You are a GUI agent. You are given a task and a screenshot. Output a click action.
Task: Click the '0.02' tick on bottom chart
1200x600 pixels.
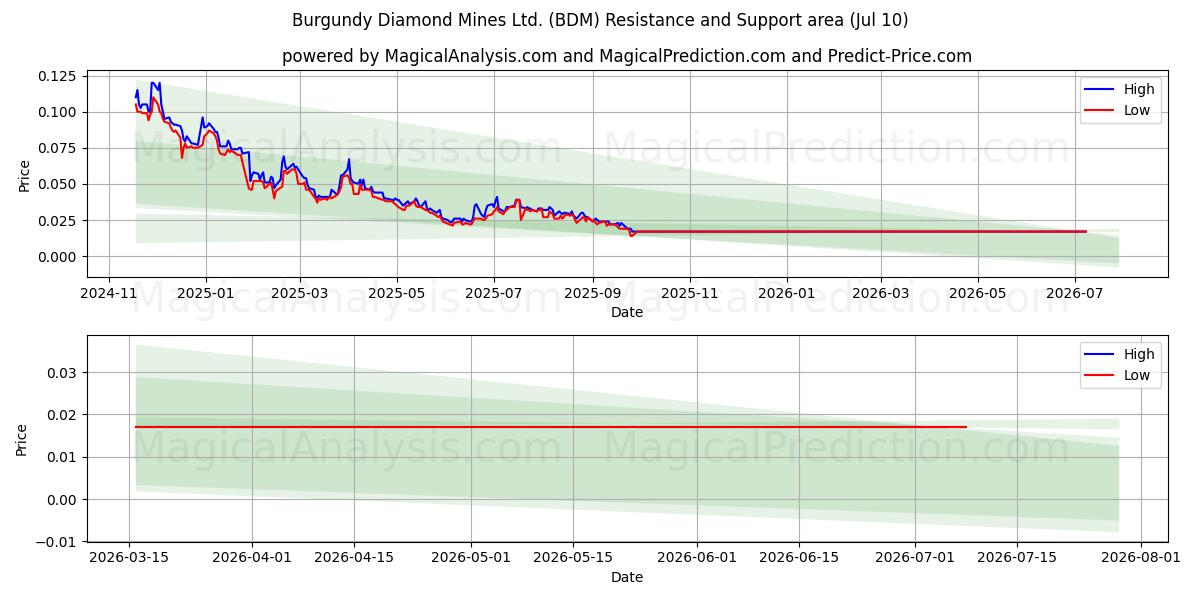click(62, 415)
